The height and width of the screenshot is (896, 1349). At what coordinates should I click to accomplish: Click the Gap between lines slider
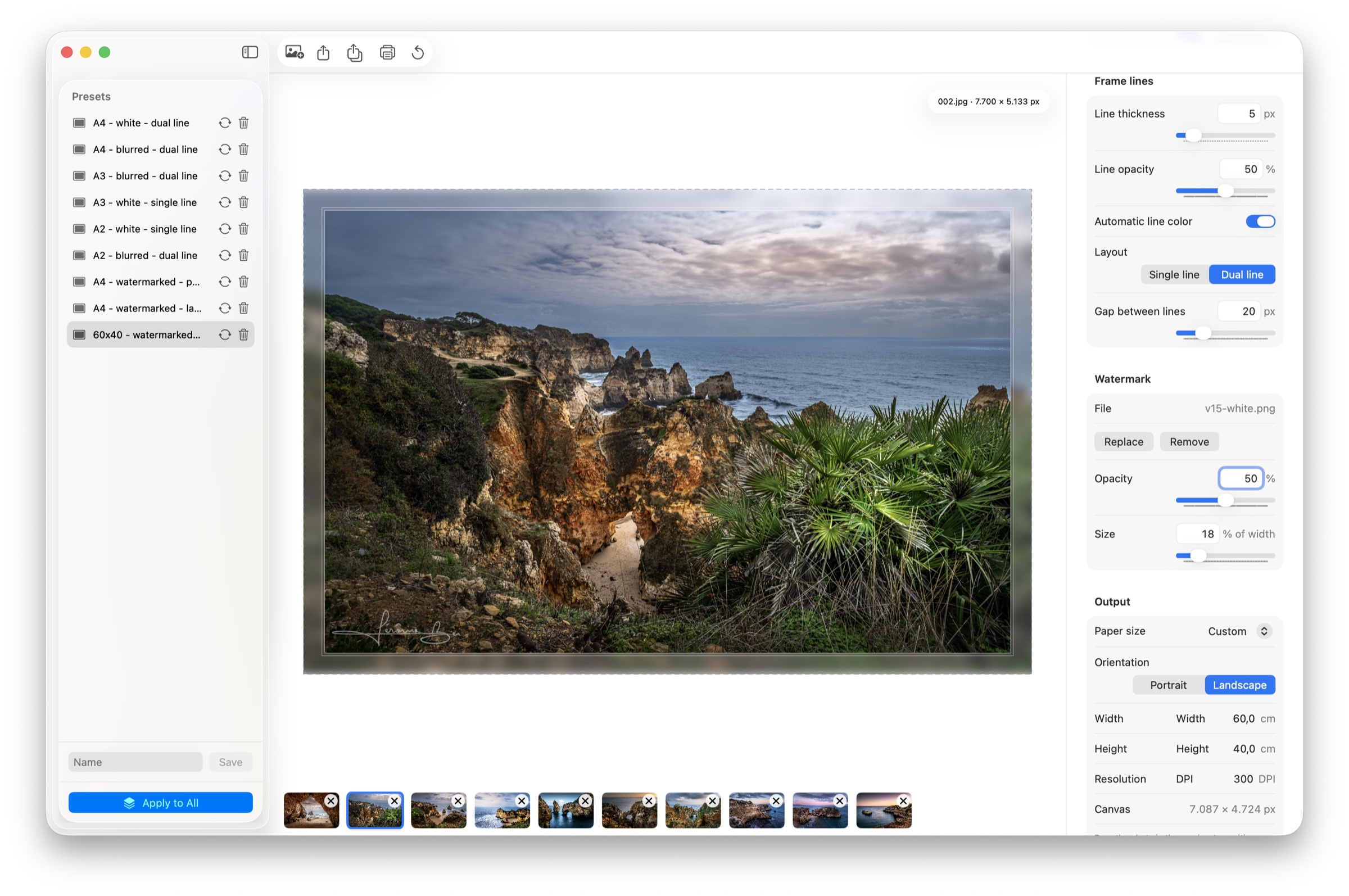pos(1225,333)
